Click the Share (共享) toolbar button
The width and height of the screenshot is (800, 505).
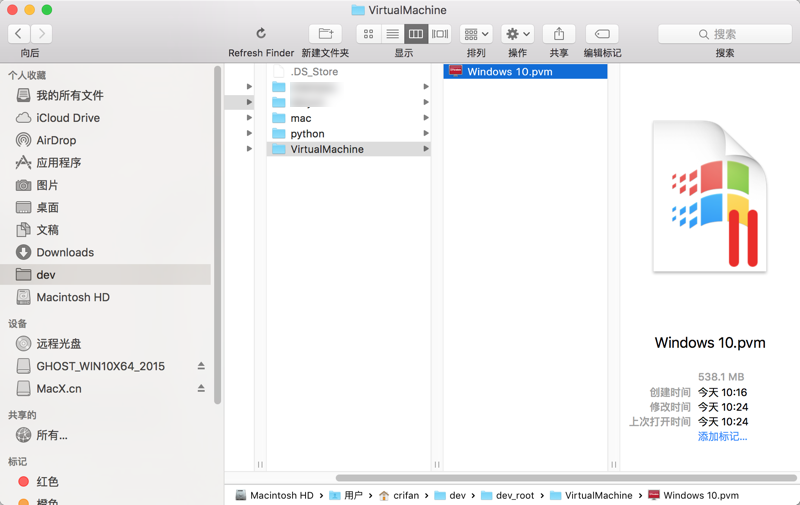(x=559, y=34)
